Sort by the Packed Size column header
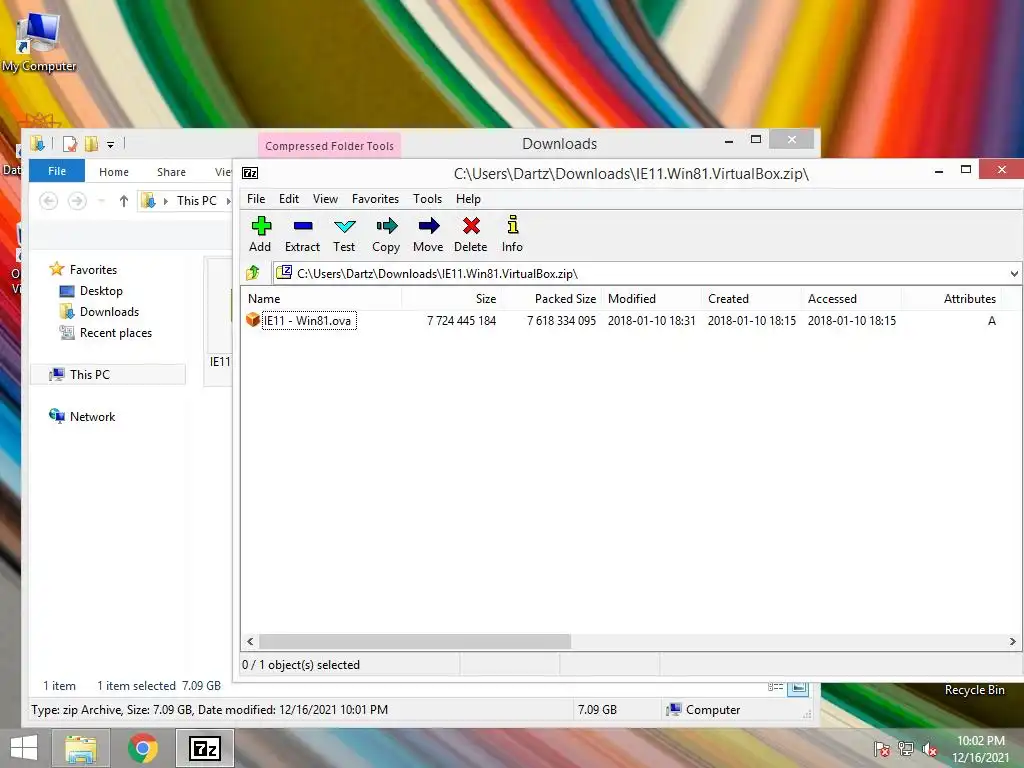This screenshot has width=1024, height=768. pyautogui.click(x=551, y=298)
